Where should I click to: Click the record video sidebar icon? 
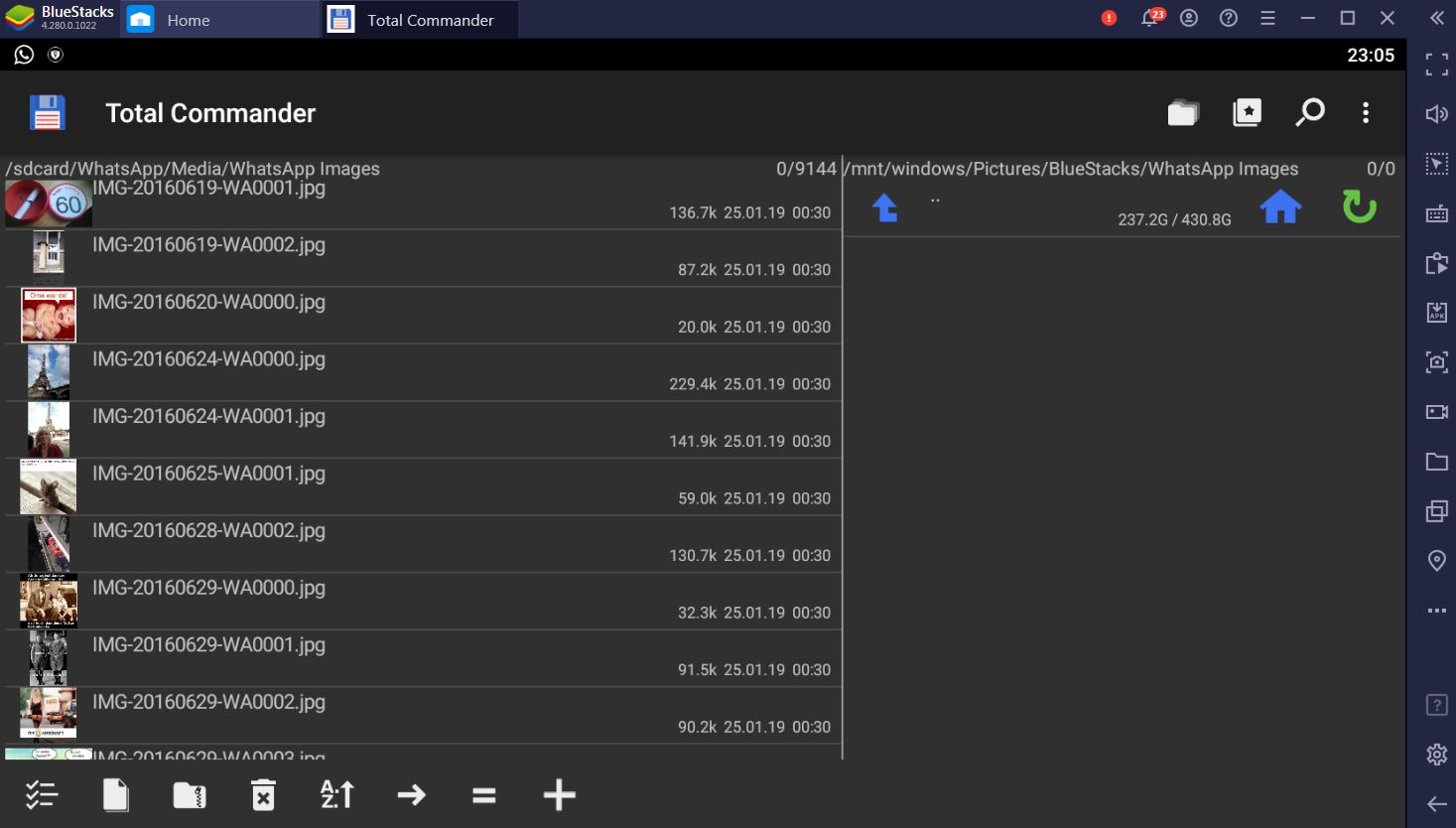[1436, 412]
